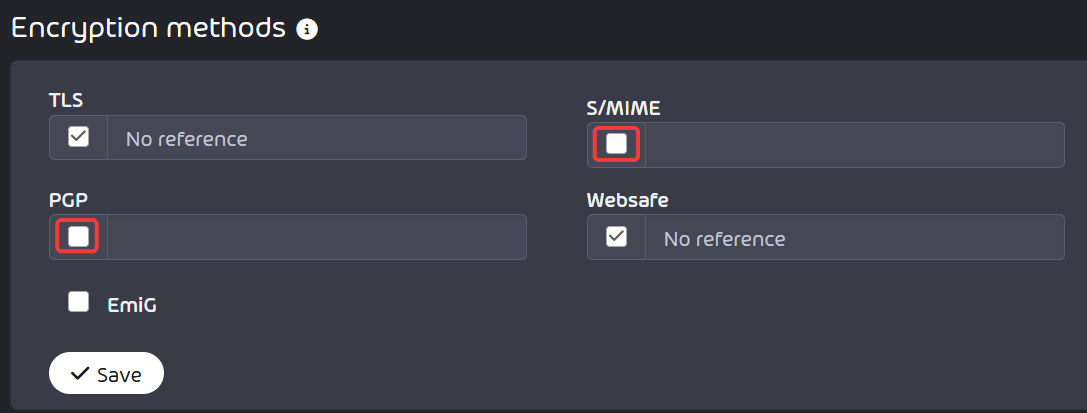Click the S/MIME field label
The width and height of the screenshot is (1087, 413).
coord(624,107)
